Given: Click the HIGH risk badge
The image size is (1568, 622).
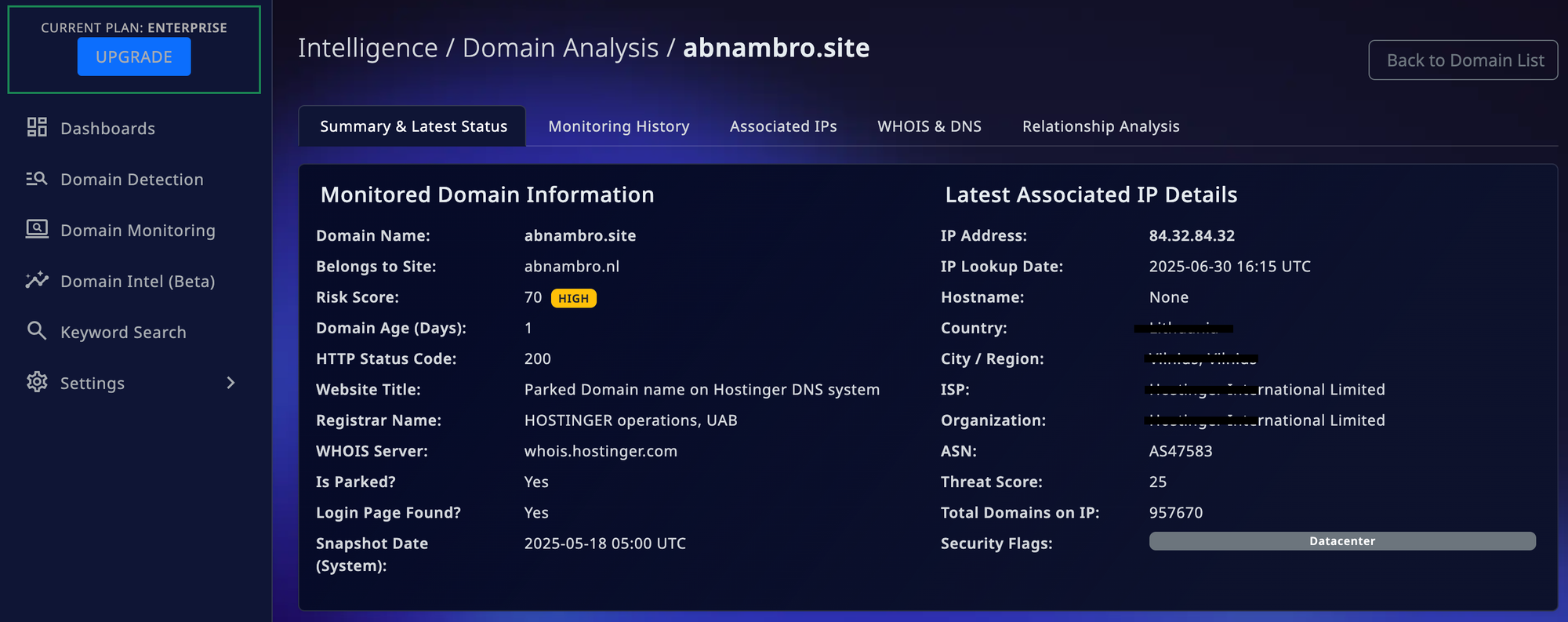Looking at the screenshot, I should (x=574, y=298).
